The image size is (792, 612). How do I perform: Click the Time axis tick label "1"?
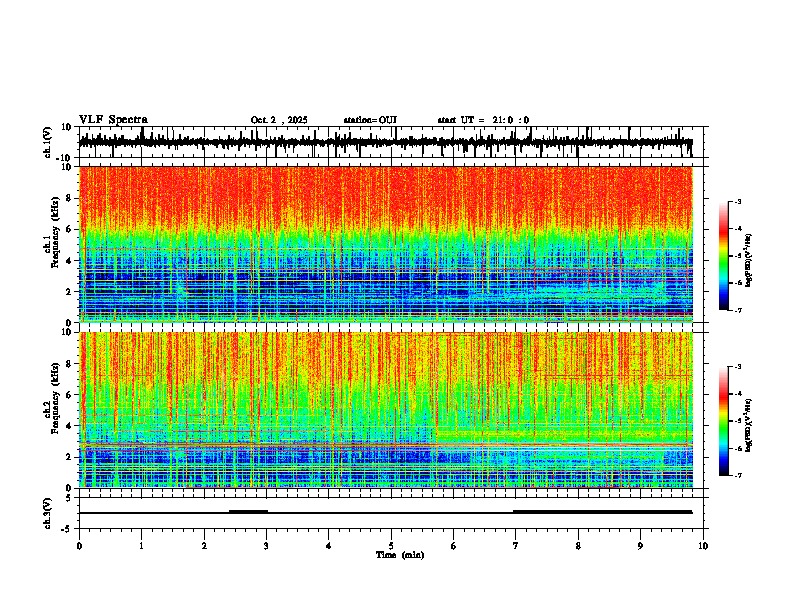(x=141, y=546)
